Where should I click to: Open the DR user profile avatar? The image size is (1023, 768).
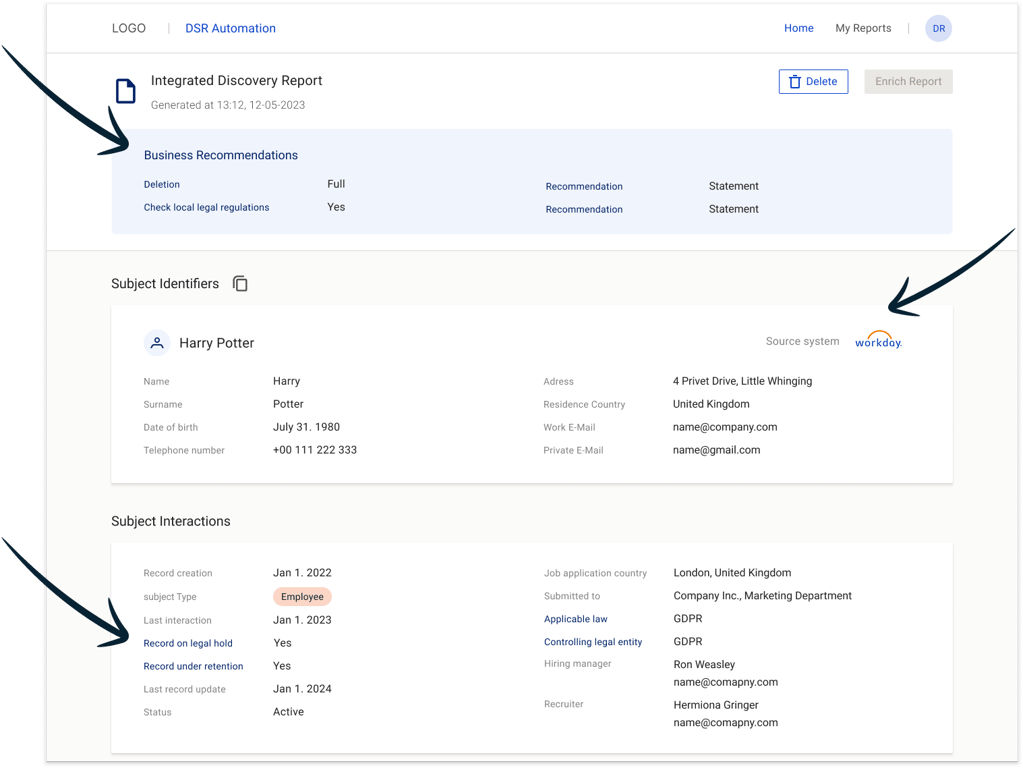938,29
